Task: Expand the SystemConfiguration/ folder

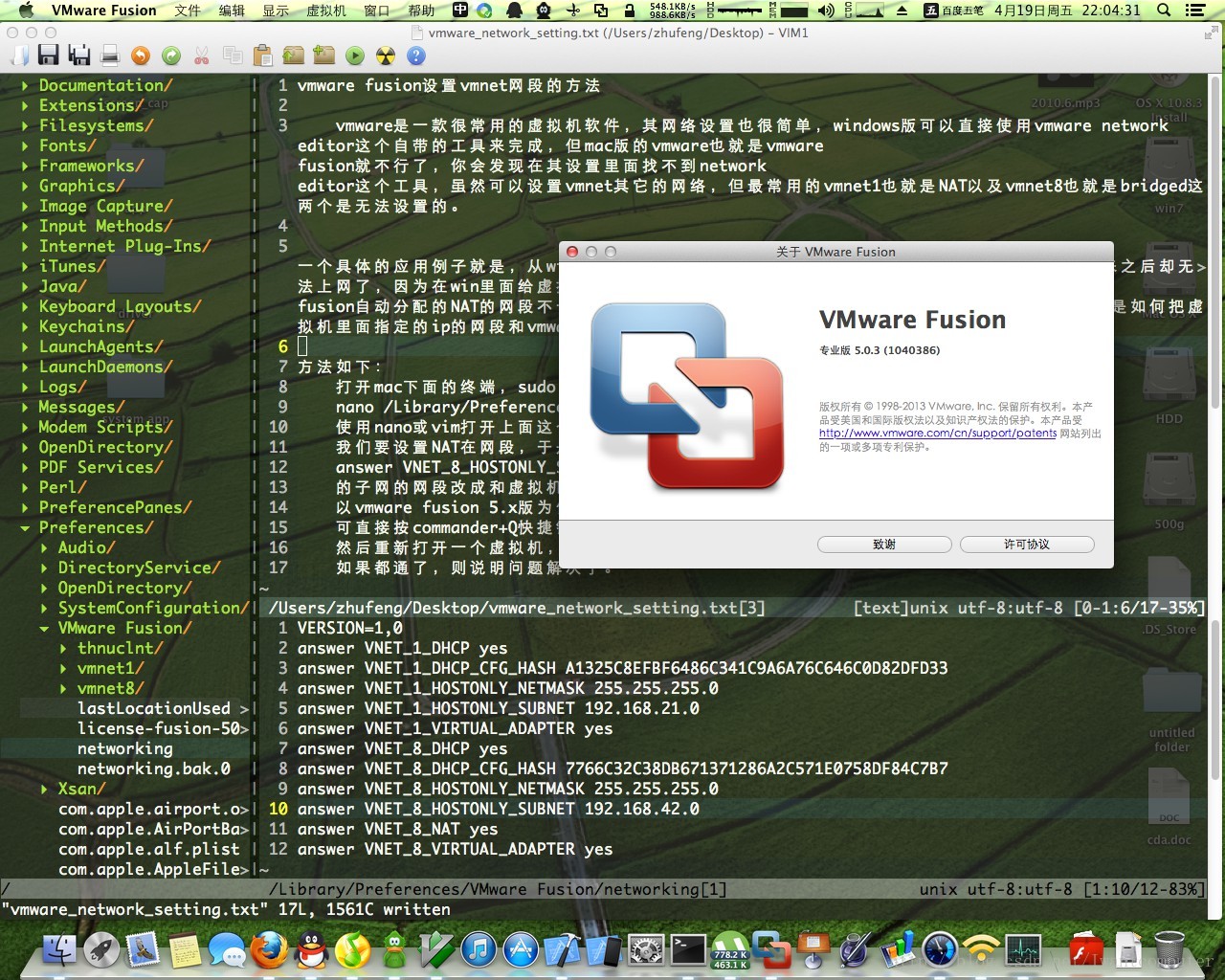Action: click(45, 608)
